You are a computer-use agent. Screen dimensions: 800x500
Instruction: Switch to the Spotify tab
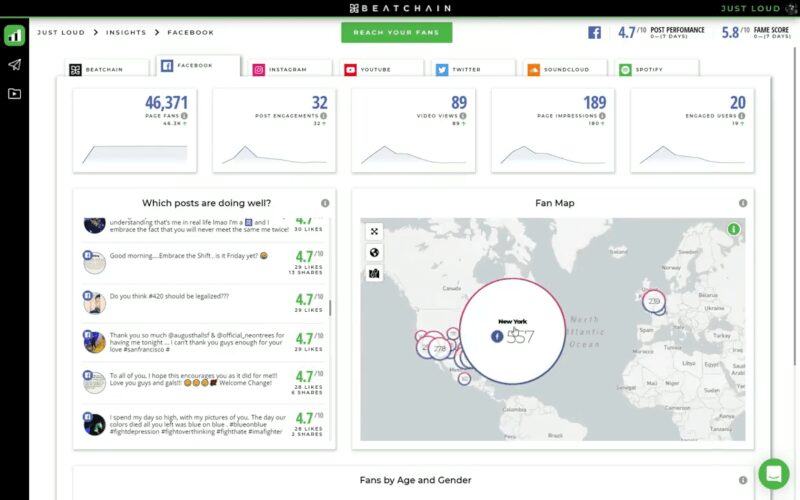click(x=657, y=69)
